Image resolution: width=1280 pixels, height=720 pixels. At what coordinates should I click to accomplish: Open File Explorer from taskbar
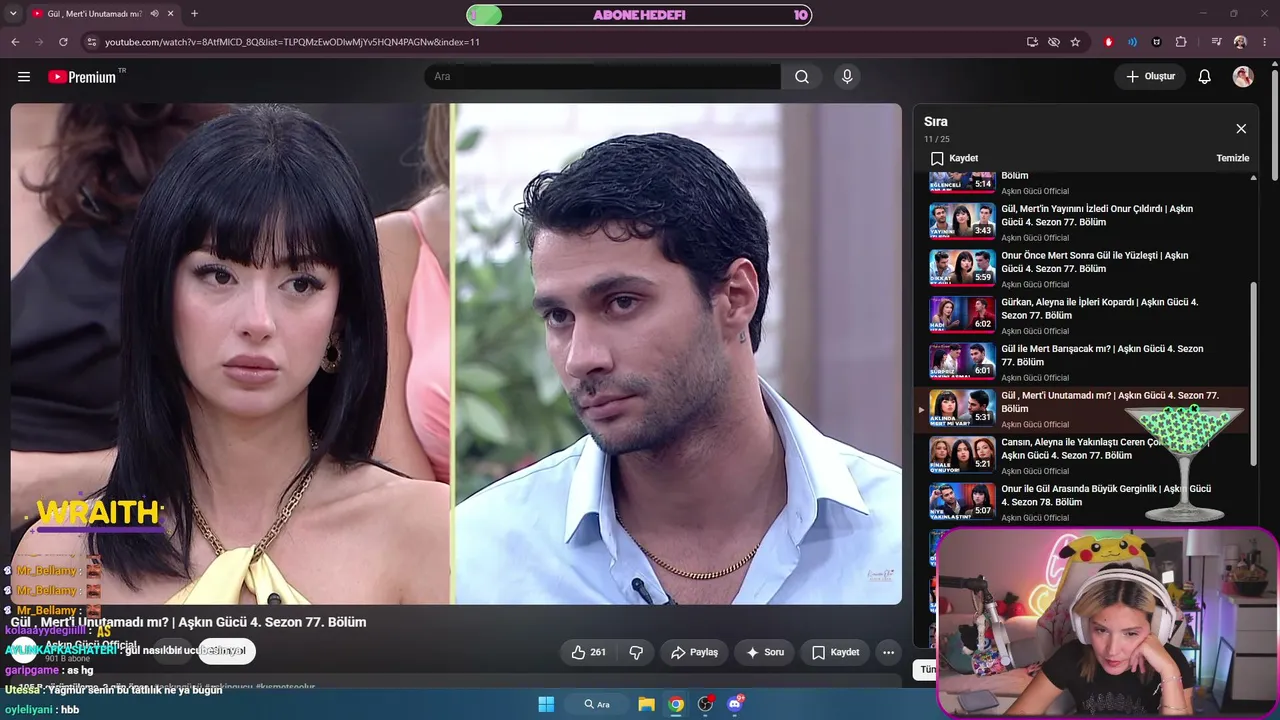(x=646, y=704)
